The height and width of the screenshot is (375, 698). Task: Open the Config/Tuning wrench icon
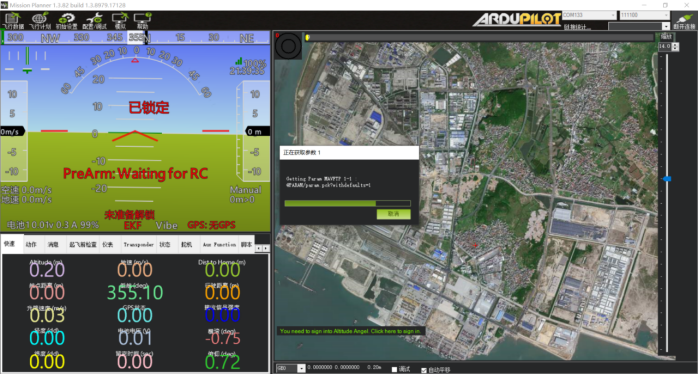click(94, 20)
